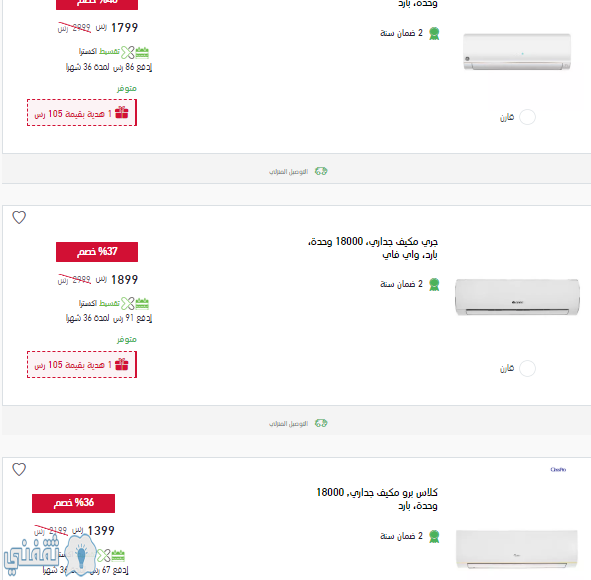Image resolution: width=591 pixels, height=580 pixels.
Task: Open Gree wifi air conditioner thumbnail
Action: pyautogui.click(x=517, y=297)
